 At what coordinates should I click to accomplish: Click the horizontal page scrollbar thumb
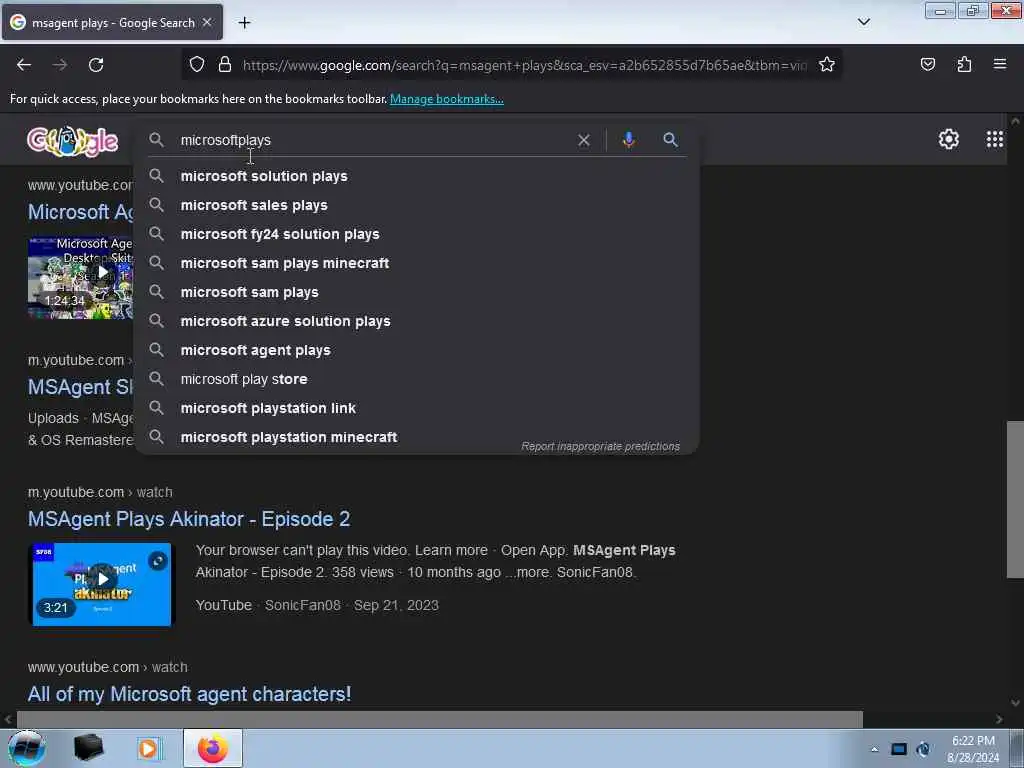pyautogui.click(x=440, y=719)
